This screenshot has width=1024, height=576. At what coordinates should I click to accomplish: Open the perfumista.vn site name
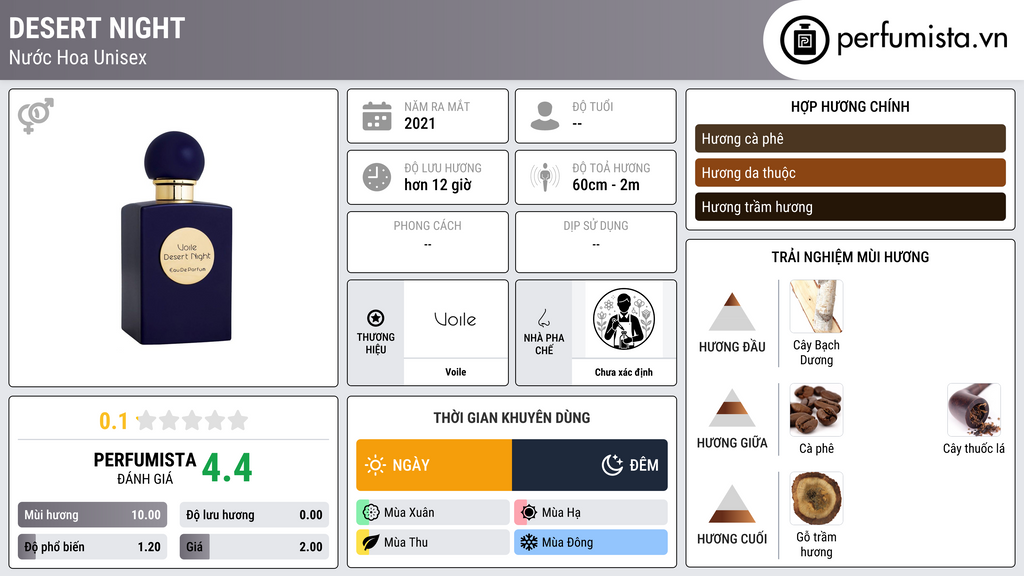[922, 39]
